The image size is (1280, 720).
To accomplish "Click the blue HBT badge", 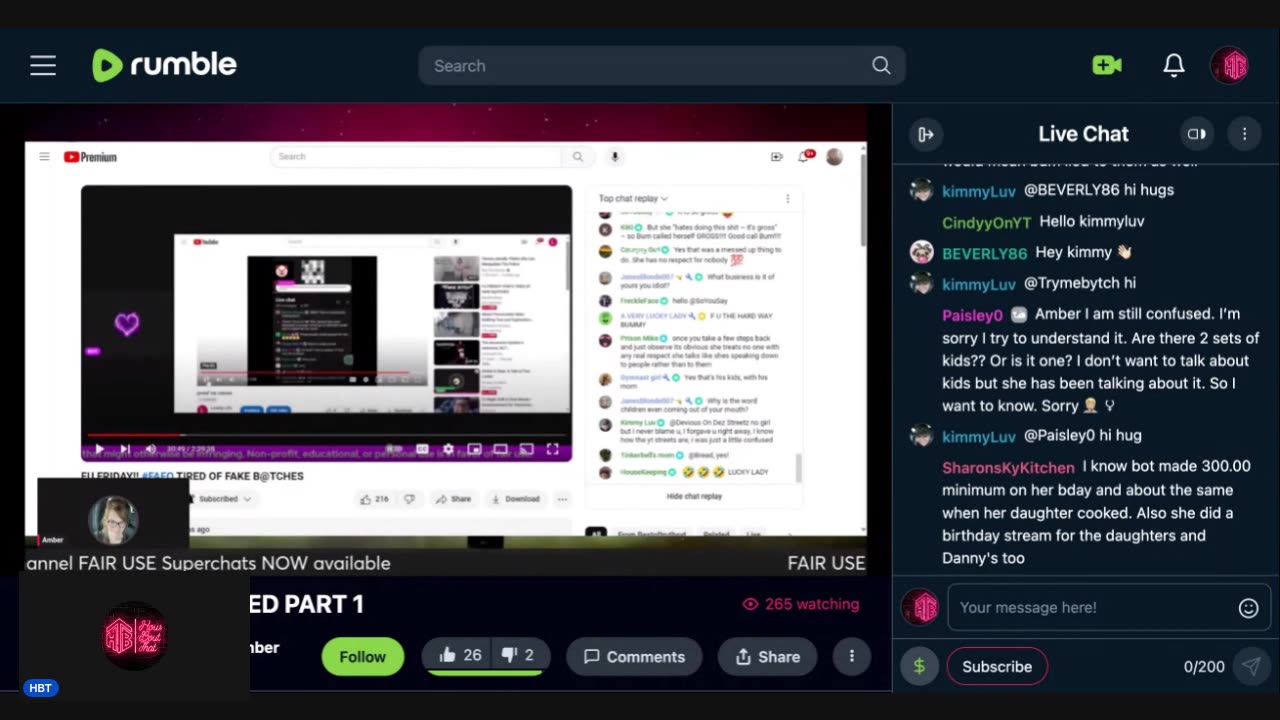I will (x=40, y=688).
